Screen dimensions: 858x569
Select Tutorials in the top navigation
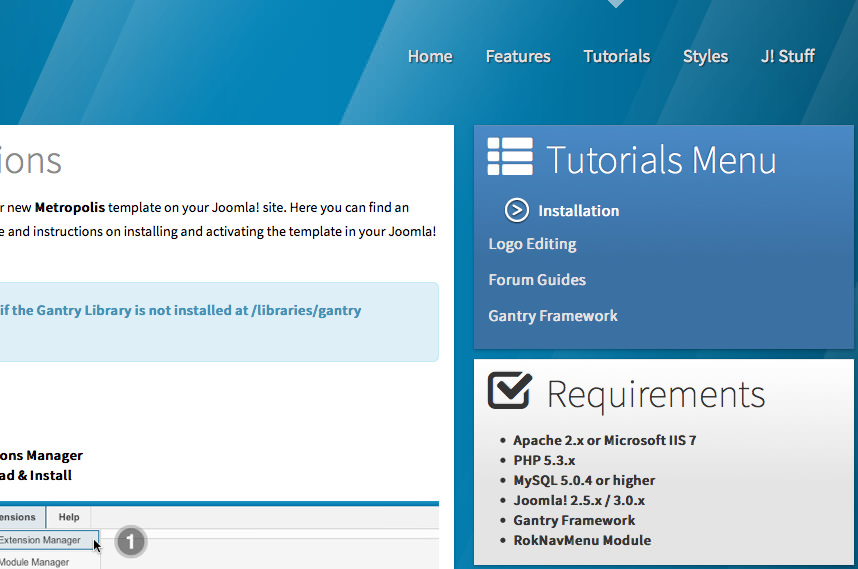point(617,56)
